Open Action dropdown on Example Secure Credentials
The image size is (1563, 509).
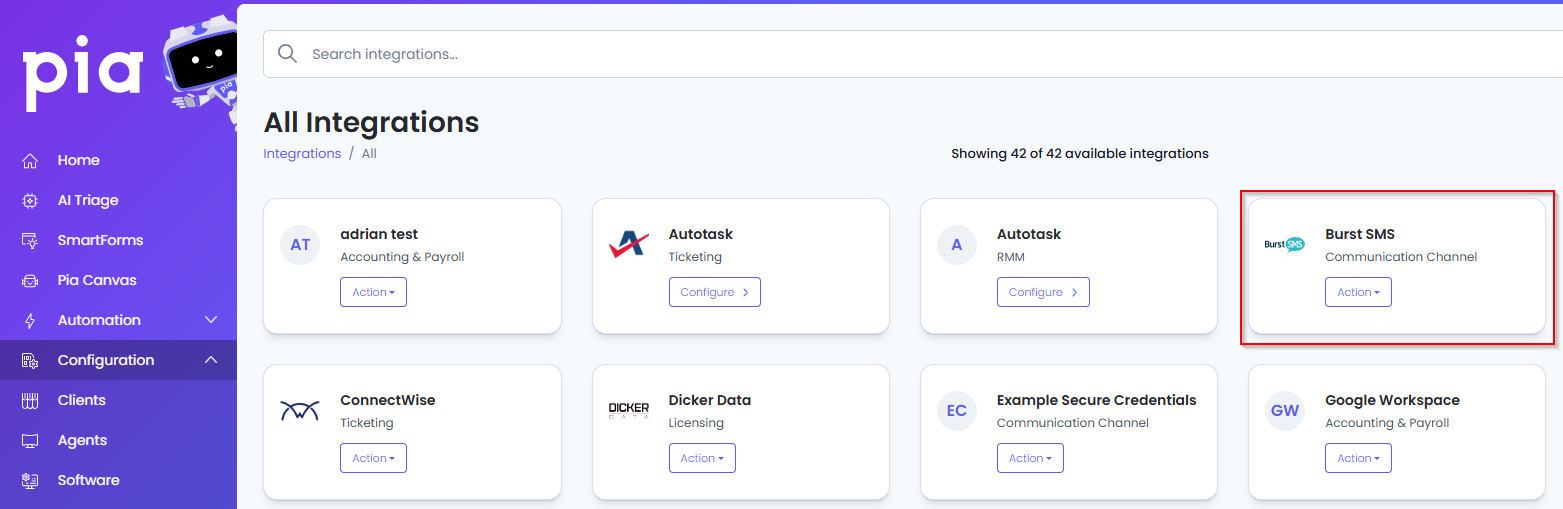pos(1030,458)
